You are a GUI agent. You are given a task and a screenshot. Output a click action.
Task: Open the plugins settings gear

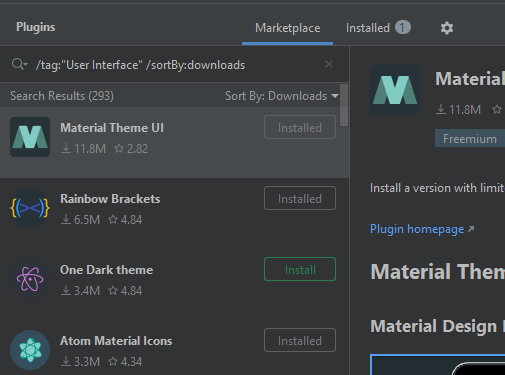click(x=447, y=28)
